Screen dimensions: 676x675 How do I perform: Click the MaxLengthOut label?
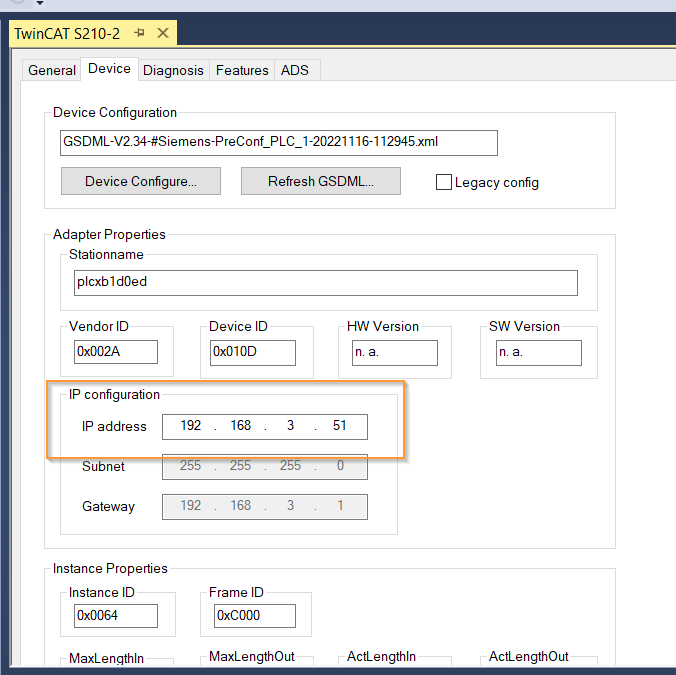pos(252,656)
